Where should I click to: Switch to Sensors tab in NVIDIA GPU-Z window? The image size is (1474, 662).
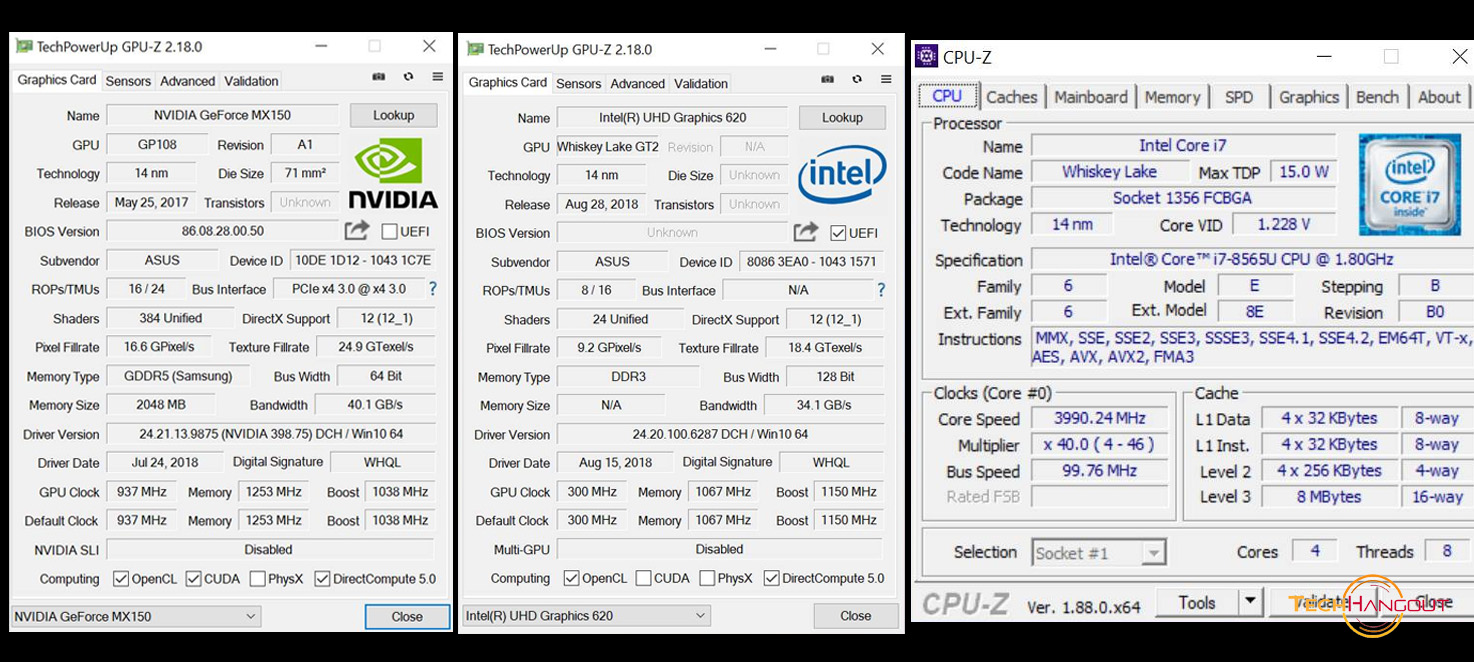[128, 81]
